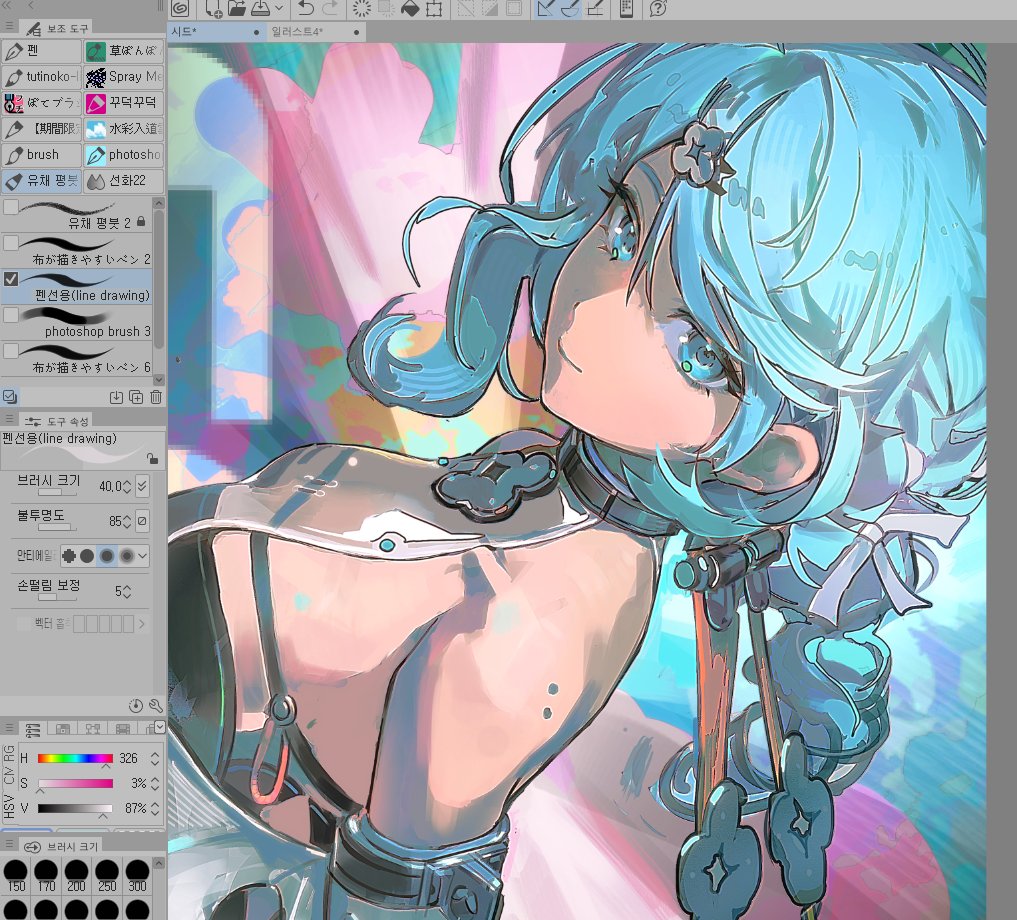Undo the last stroke

click(x=305, y=8)
